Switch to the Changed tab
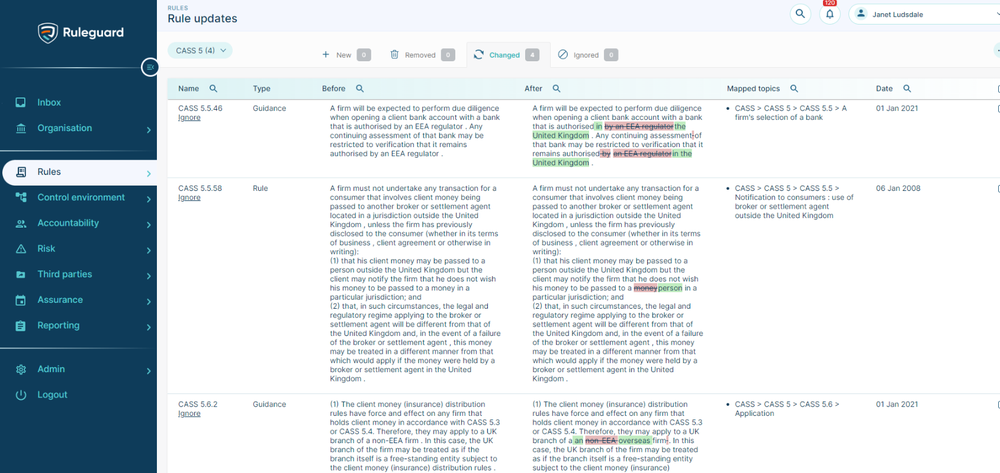This screenshot has height=473, width=1000. [x=508, y=55]
